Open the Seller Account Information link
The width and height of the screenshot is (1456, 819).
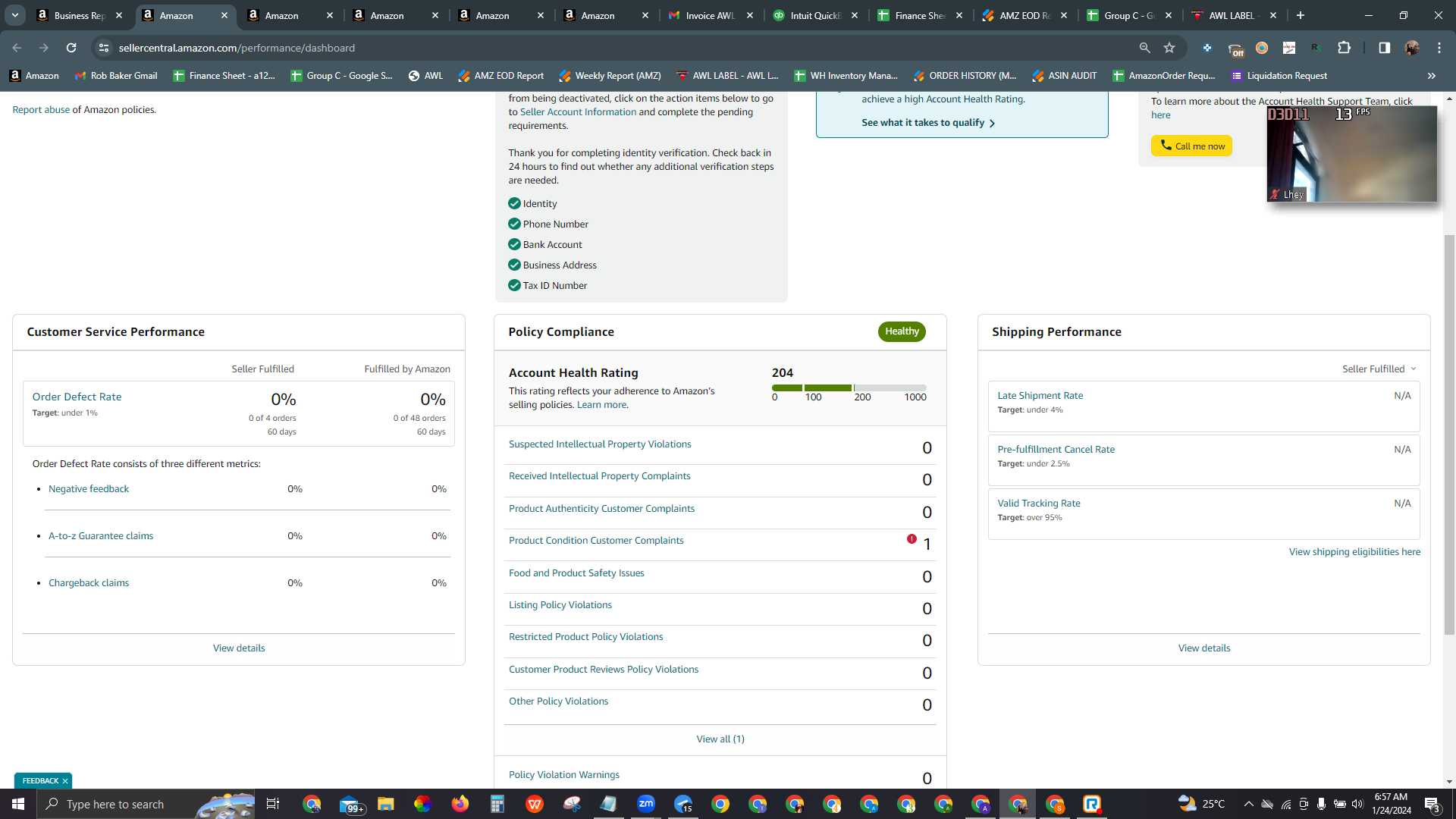pyautogui.click(x=578, y=112)
